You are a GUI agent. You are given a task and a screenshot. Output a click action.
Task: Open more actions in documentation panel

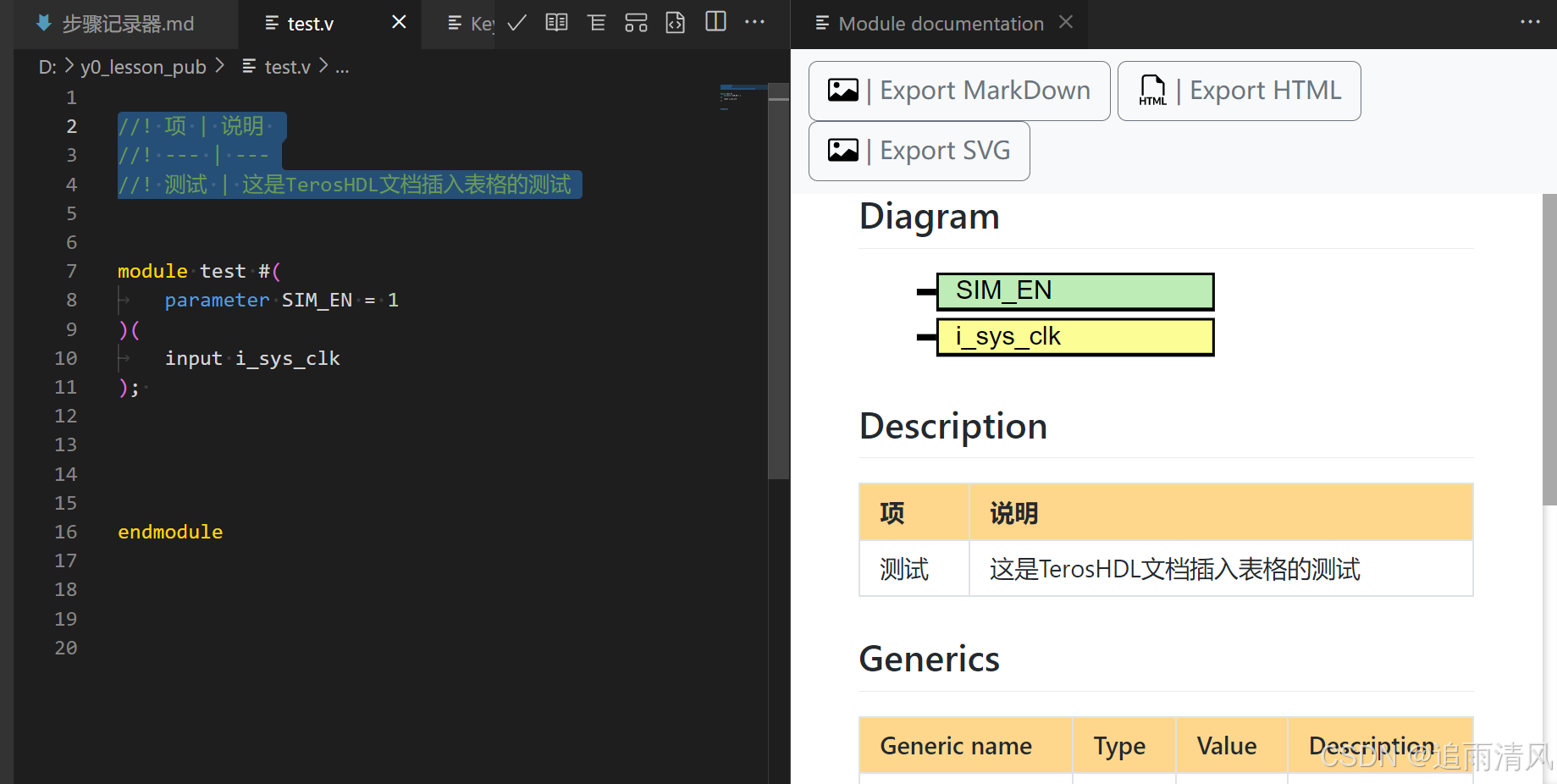[x=1531, y=23]
